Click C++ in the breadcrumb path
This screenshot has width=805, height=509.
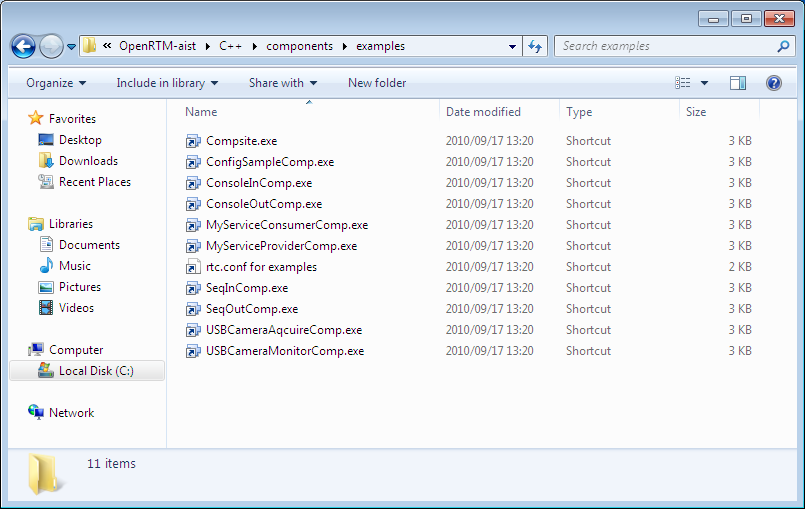pos(231,46)
